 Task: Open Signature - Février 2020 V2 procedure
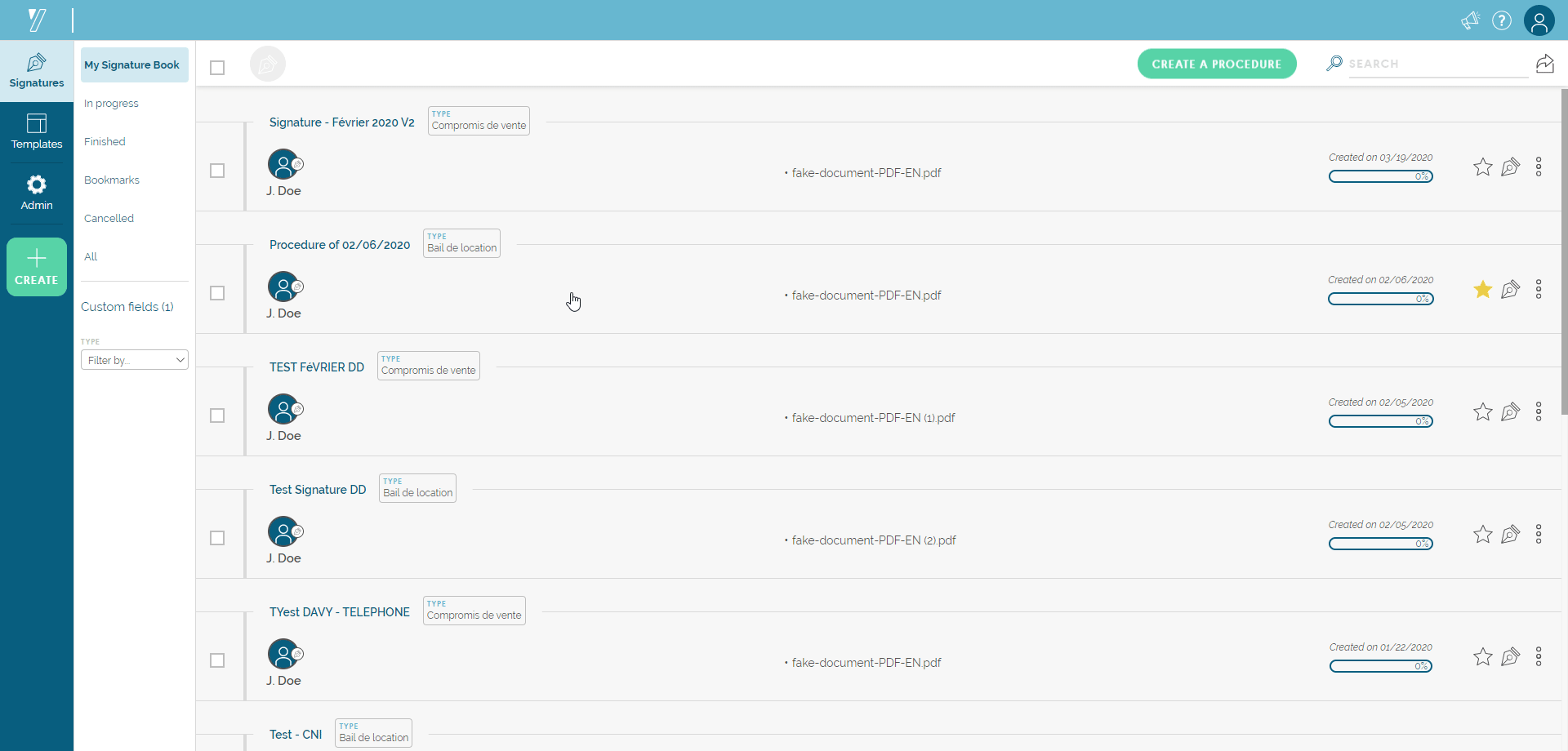[342, 122]
